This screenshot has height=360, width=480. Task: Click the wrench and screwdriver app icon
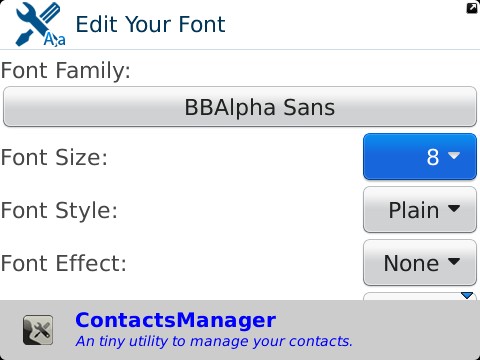(x=41, y=24)
